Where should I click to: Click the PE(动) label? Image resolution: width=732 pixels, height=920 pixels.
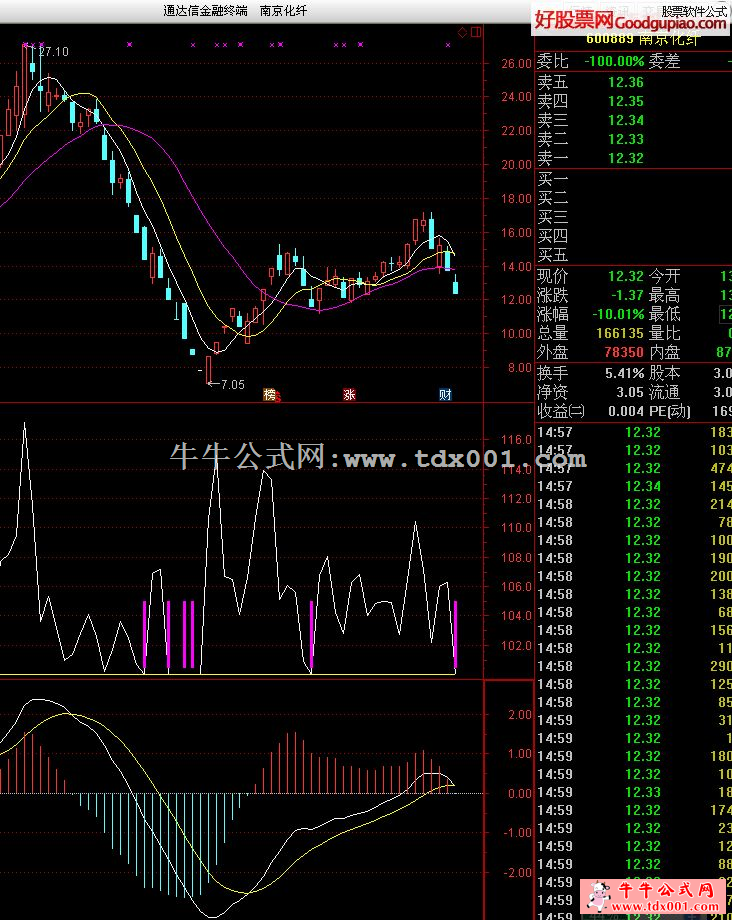[670, 411]
